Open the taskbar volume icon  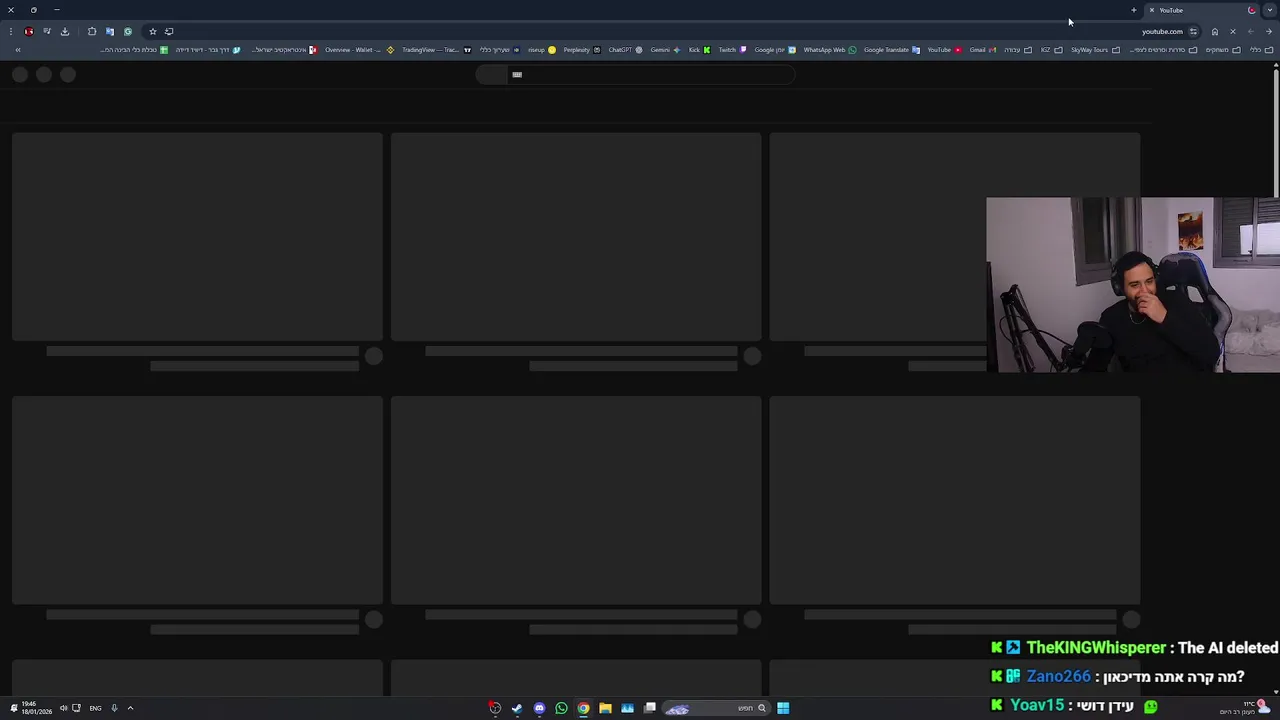63,708
